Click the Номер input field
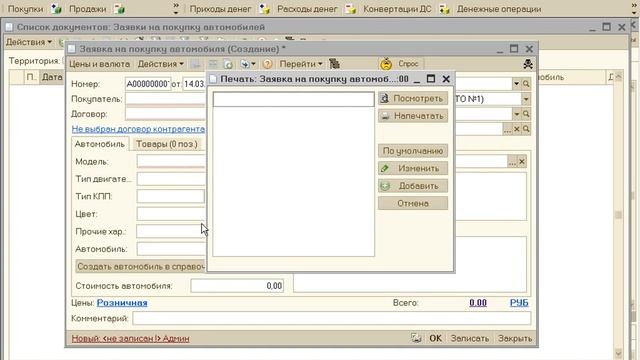This screenshot has width=640, height=360. [148, 84]
